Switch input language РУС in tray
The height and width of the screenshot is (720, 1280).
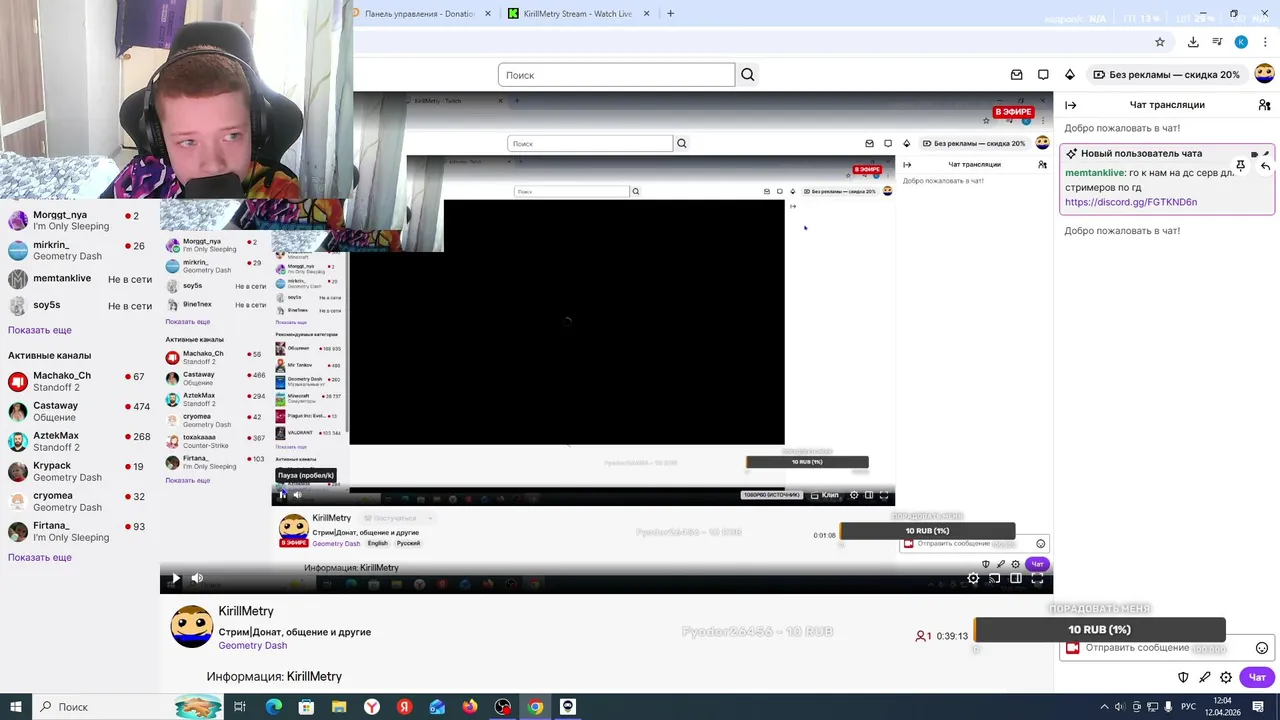[x=1190, y=707]
